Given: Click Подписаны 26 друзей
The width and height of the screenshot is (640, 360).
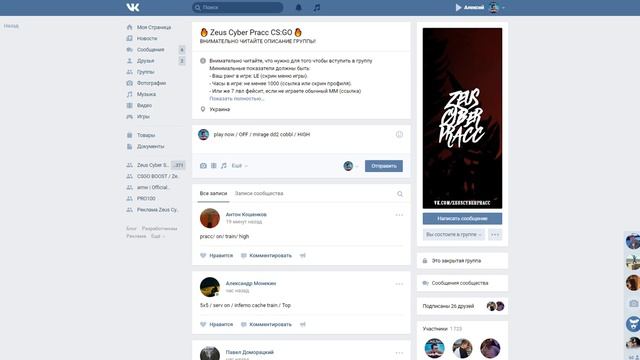Looking at the screenshot, I should (x=448, y=306).
